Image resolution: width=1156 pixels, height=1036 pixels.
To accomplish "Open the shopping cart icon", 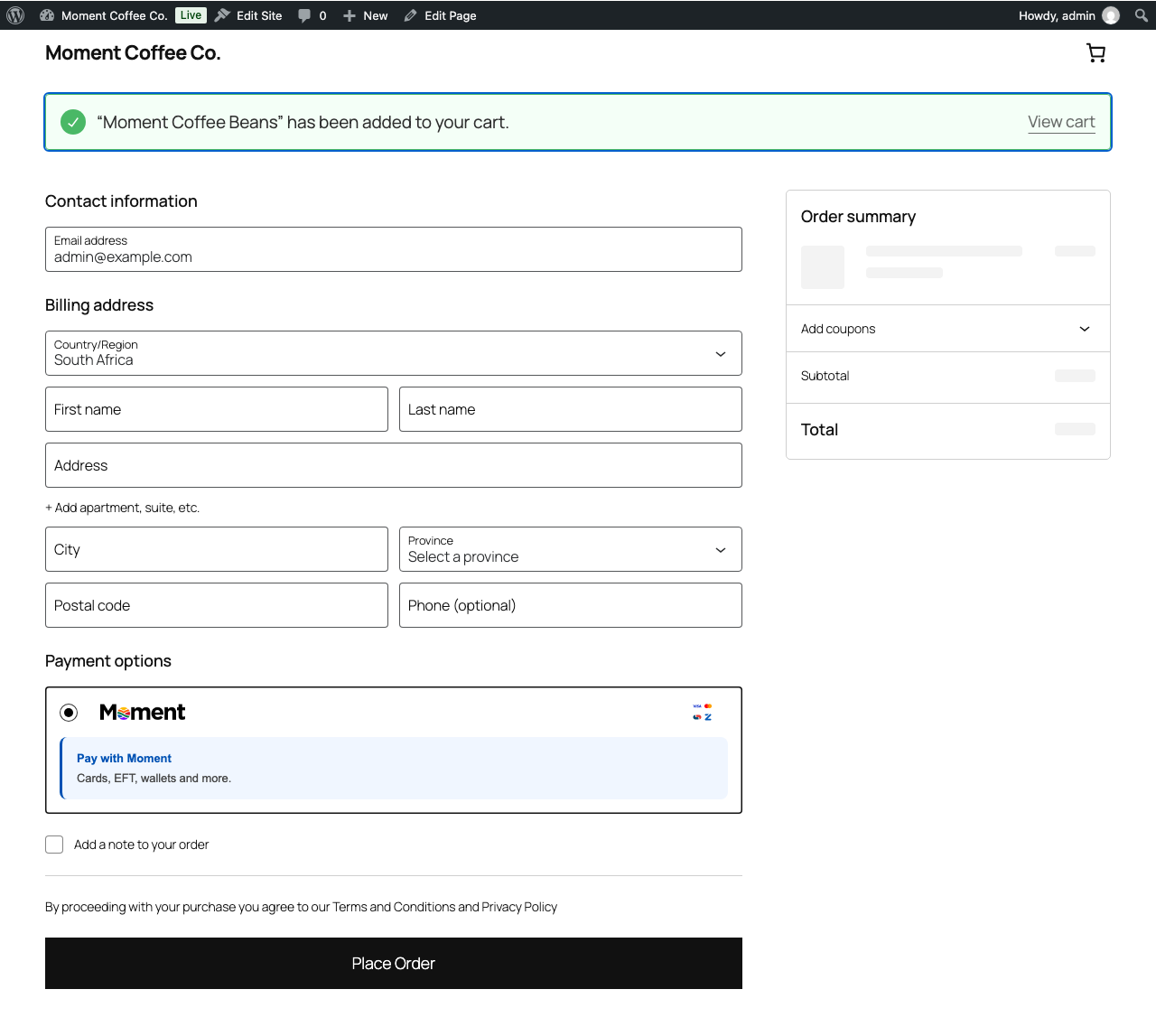I will pos(1095,53).
